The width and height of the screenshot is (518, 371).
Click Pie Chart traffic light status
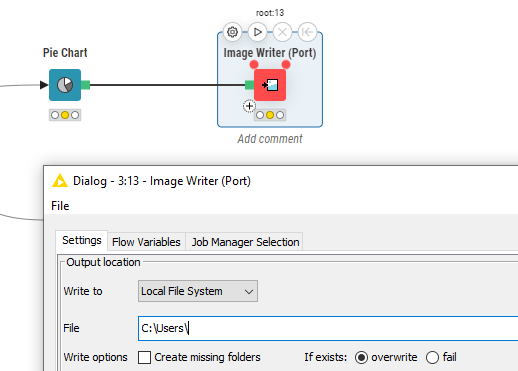pyautogui.click(x=65, y=115)
